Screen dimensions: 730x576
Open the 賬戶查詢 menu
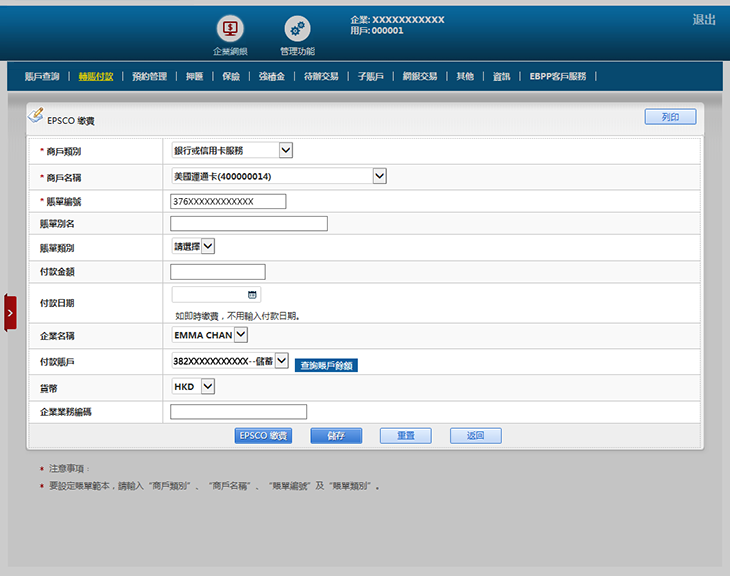[x=42, y=76]
